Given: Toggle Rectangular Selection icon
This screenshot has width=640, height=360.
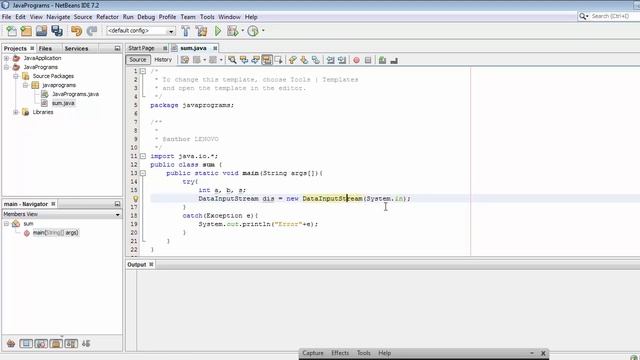Looking at the screenshot, I should click(279, 60).
